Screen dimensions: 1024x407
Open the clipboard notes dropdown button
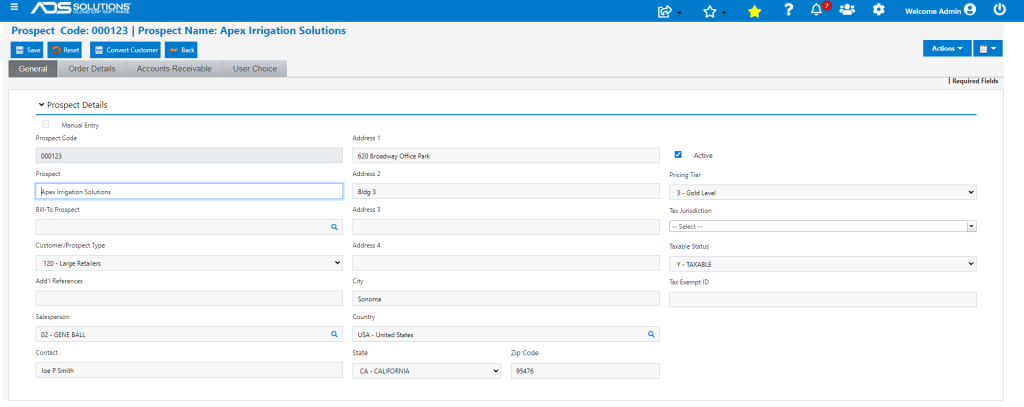tap(987, 48)
